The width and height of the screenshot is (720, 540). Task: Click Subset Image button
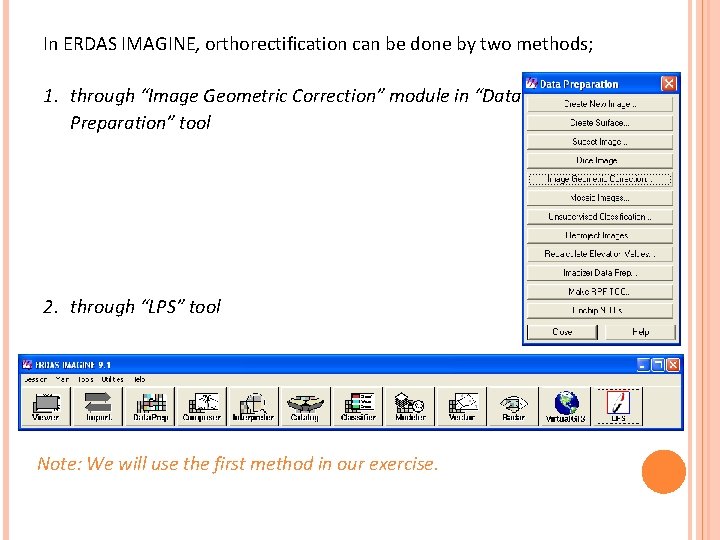[600, 142]
